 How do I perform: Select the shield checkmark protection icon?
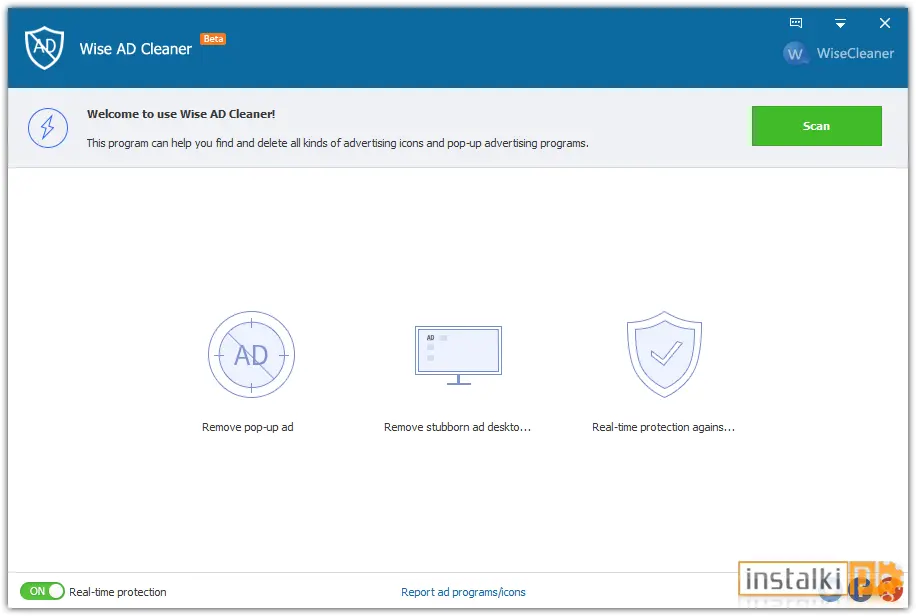[x=664, y=354]
